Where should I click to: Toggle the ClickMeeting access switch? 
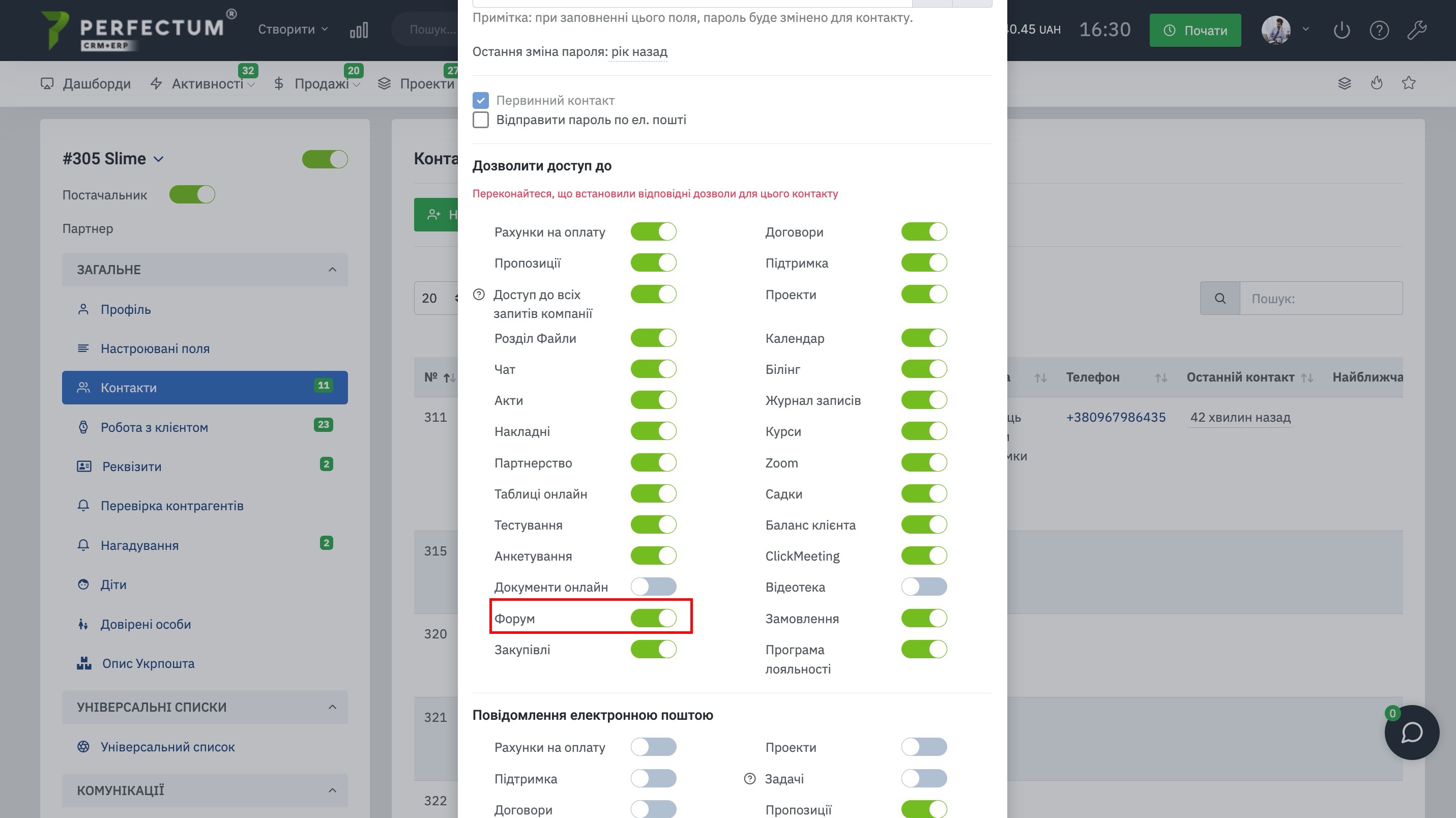[x=924, y=556]
